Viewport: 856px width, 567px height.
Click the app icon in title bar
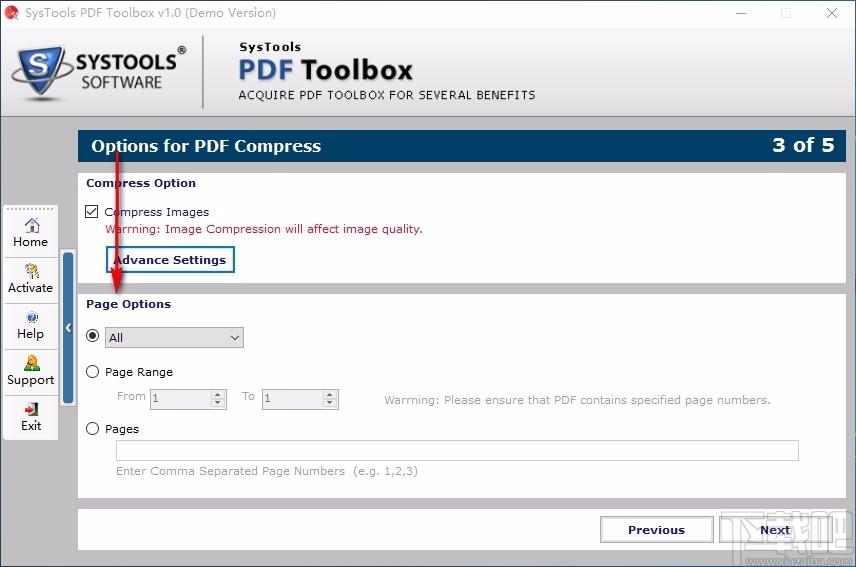click(11, 12)
